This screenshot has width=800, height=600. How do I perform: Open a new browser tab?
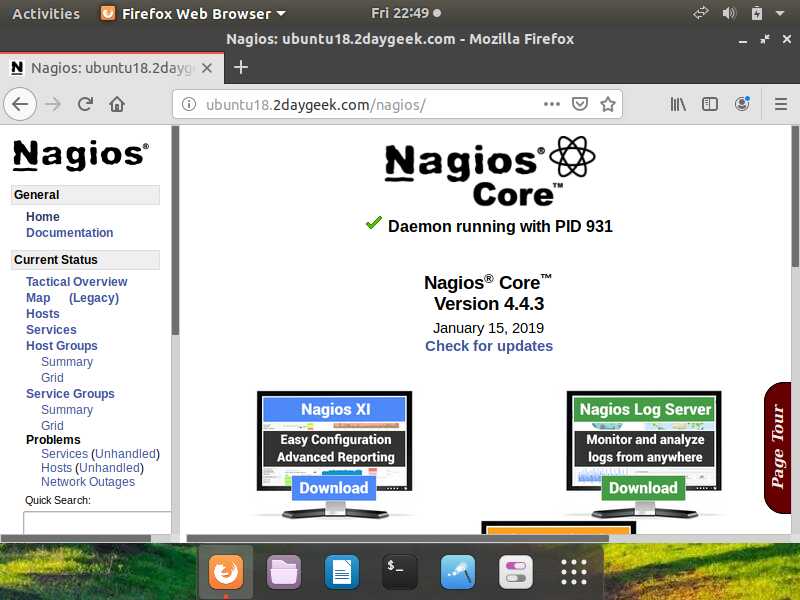[x=241, y=67]
